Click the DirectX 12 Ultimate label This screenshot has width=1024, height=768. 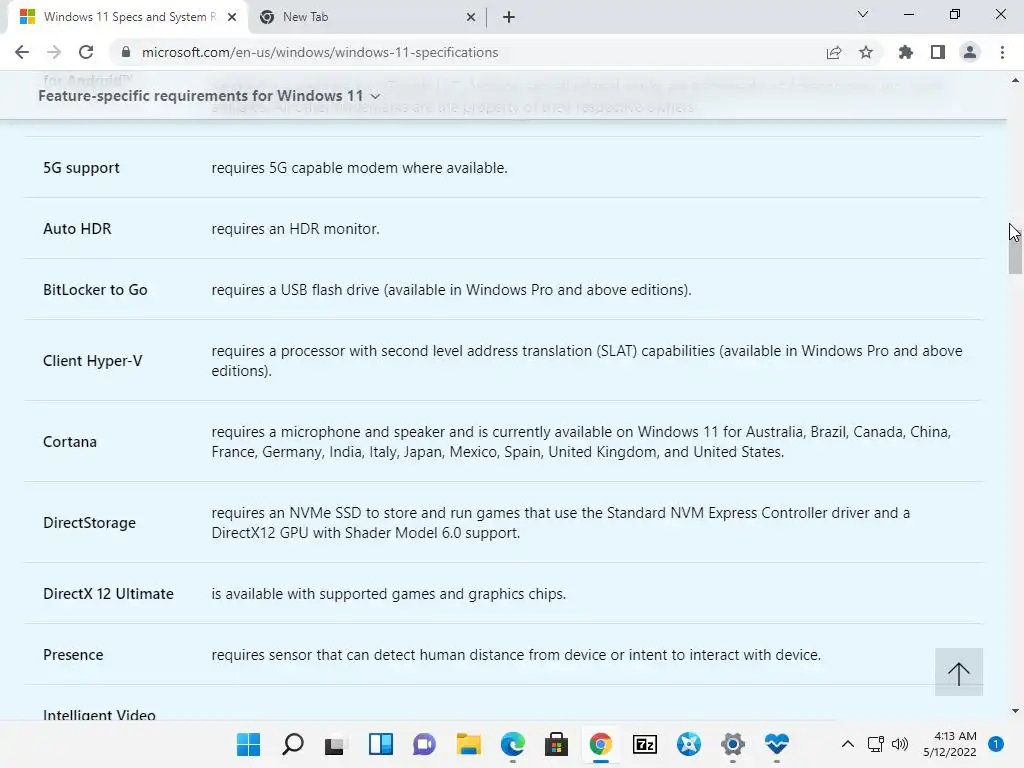[x=108, y=594]
